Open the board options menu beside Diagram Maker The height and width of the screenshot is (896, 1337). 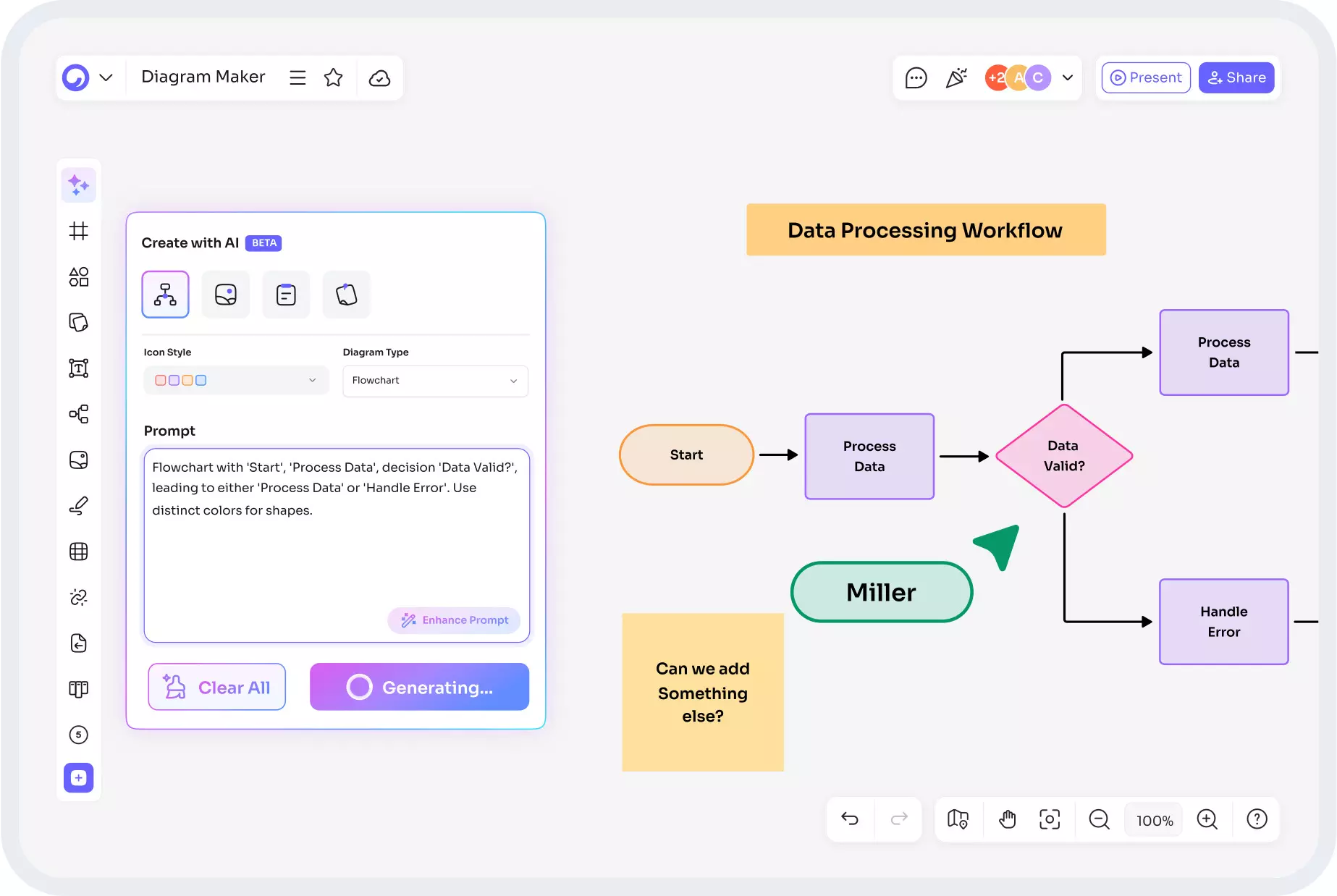[x=298, y=77]
